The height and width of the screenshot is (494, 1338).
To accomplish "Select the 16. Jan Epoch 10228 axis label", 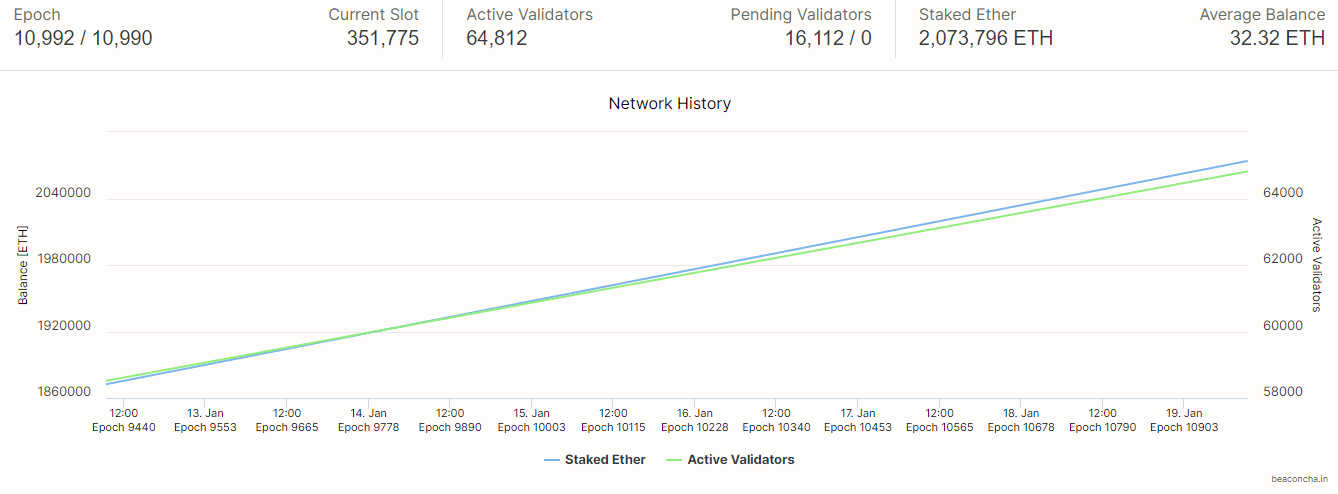I will 694,420.
